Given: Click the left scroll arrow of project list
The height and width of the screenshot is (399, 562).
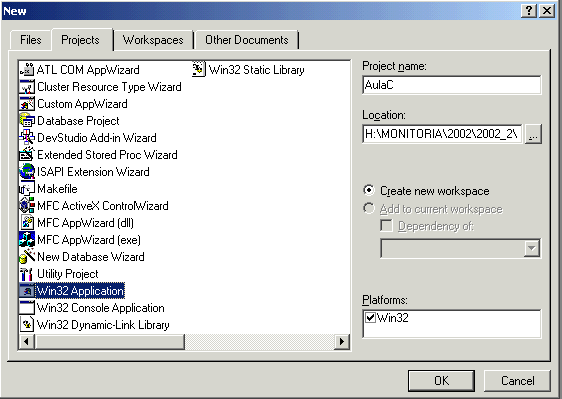Looking at the screenshot, I should coord(26,341).
